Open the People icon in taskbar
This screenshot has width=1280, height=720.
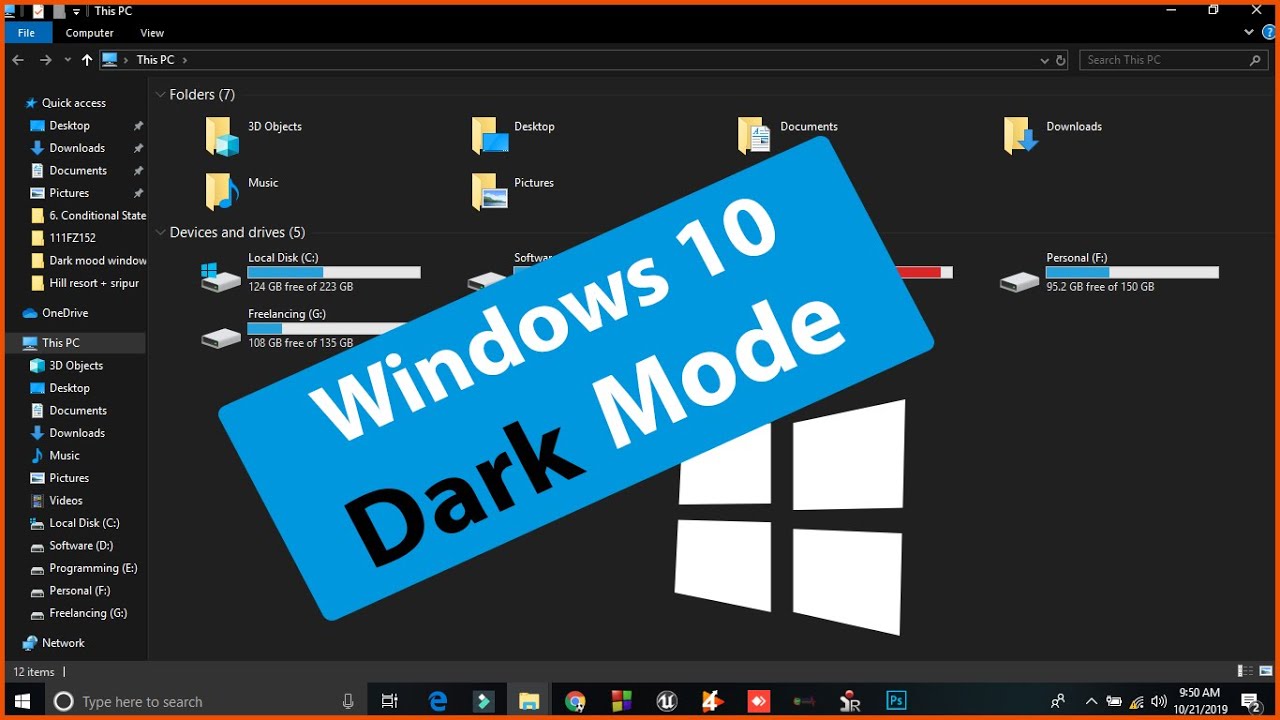(1057, 702)
